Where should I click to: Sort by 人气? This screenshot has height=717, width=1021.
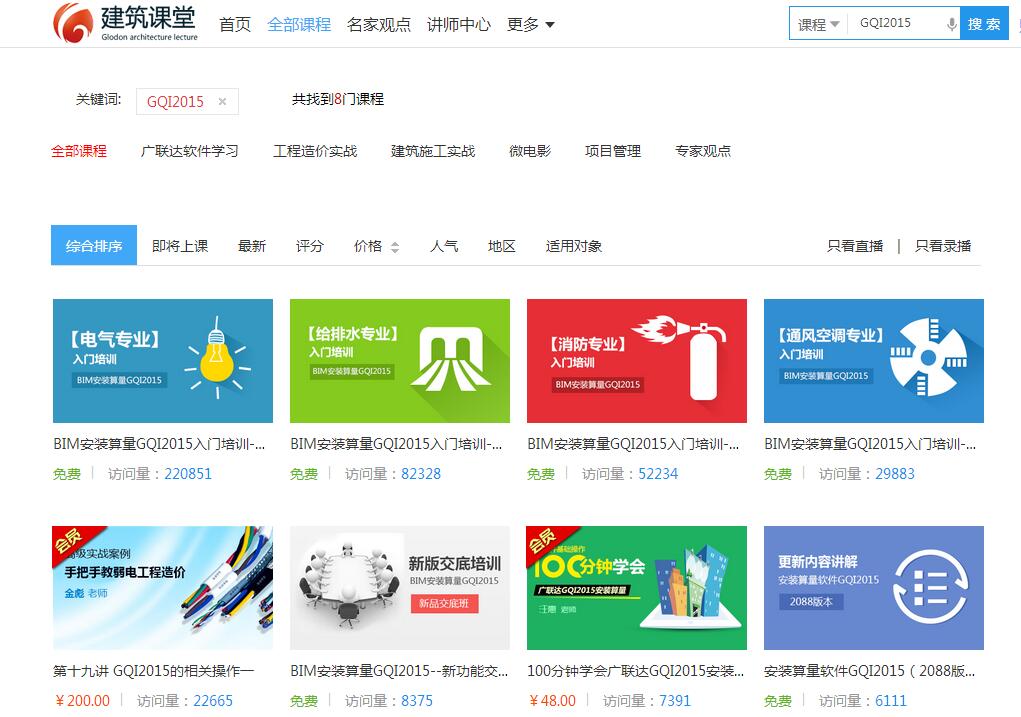(444, 246)
